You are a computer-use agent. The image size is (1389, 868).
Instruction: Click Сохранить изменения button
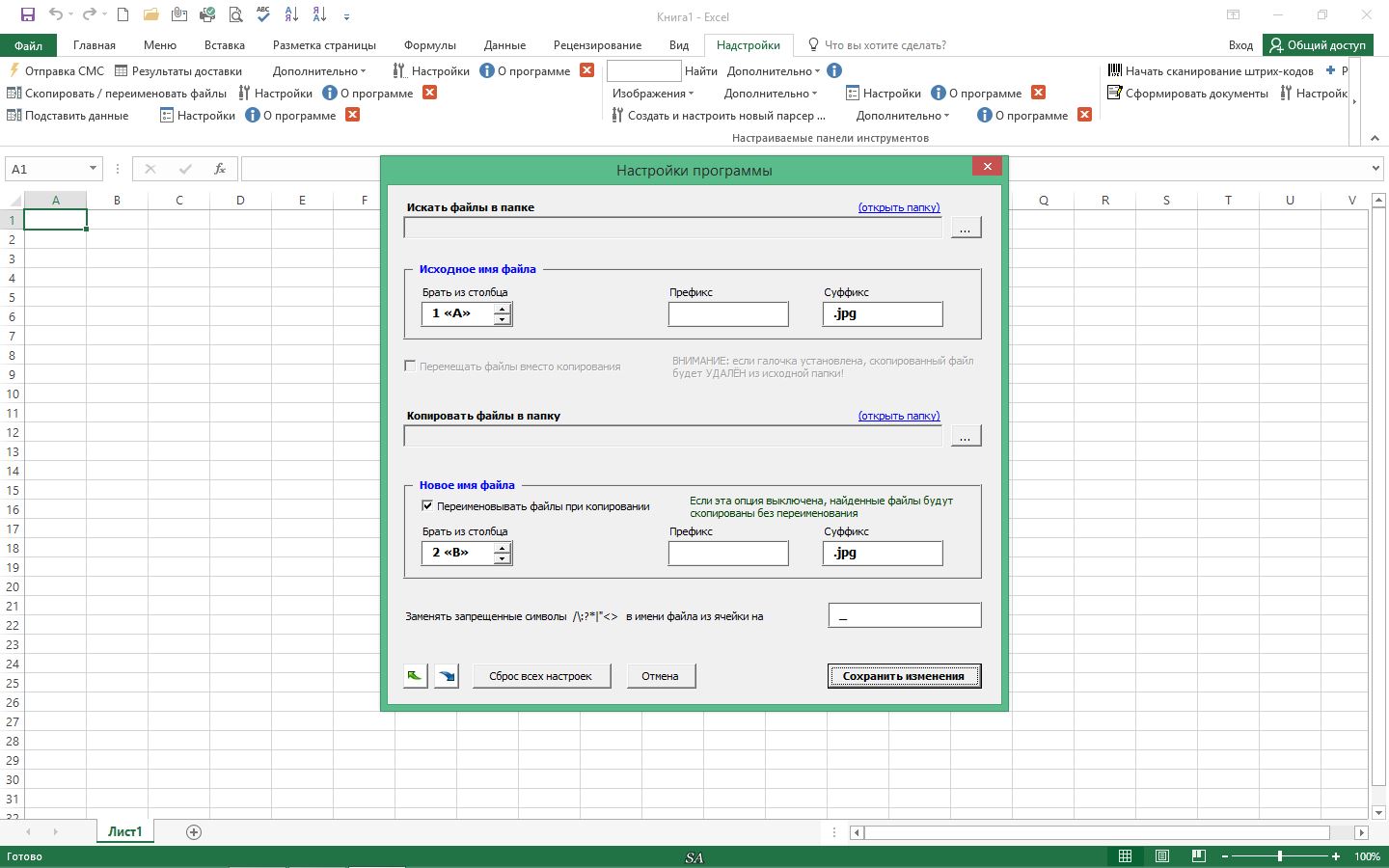(904, 676)
